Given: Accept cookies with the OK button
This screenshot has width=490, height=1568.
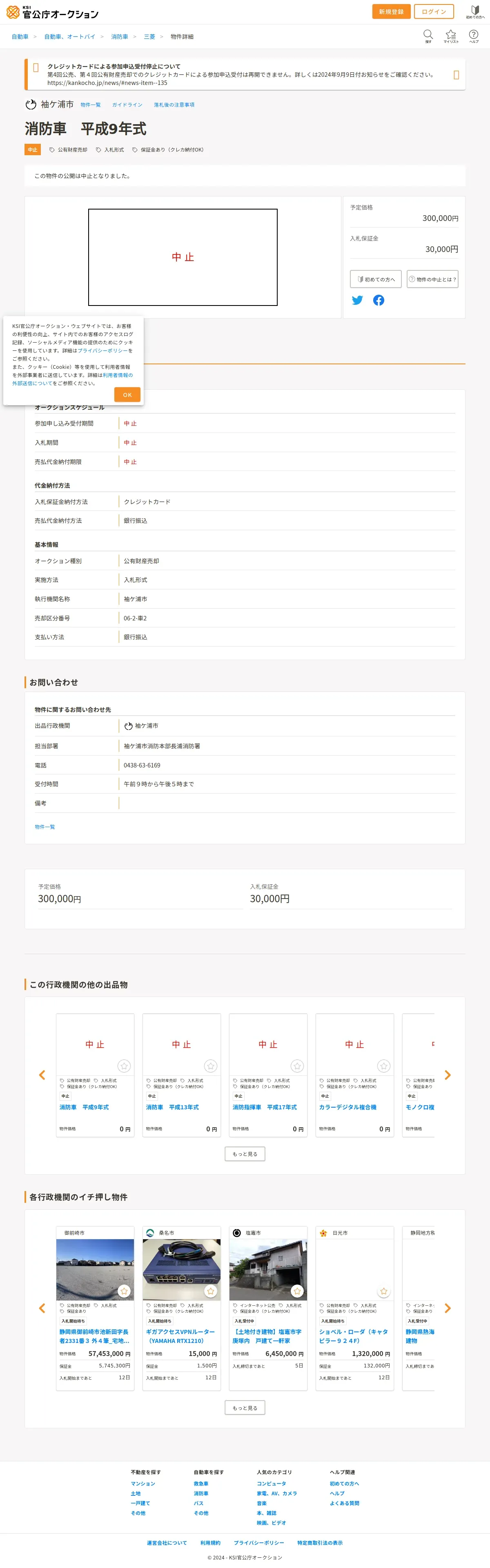Looking at the screenshot, I should tap(127, 395).
